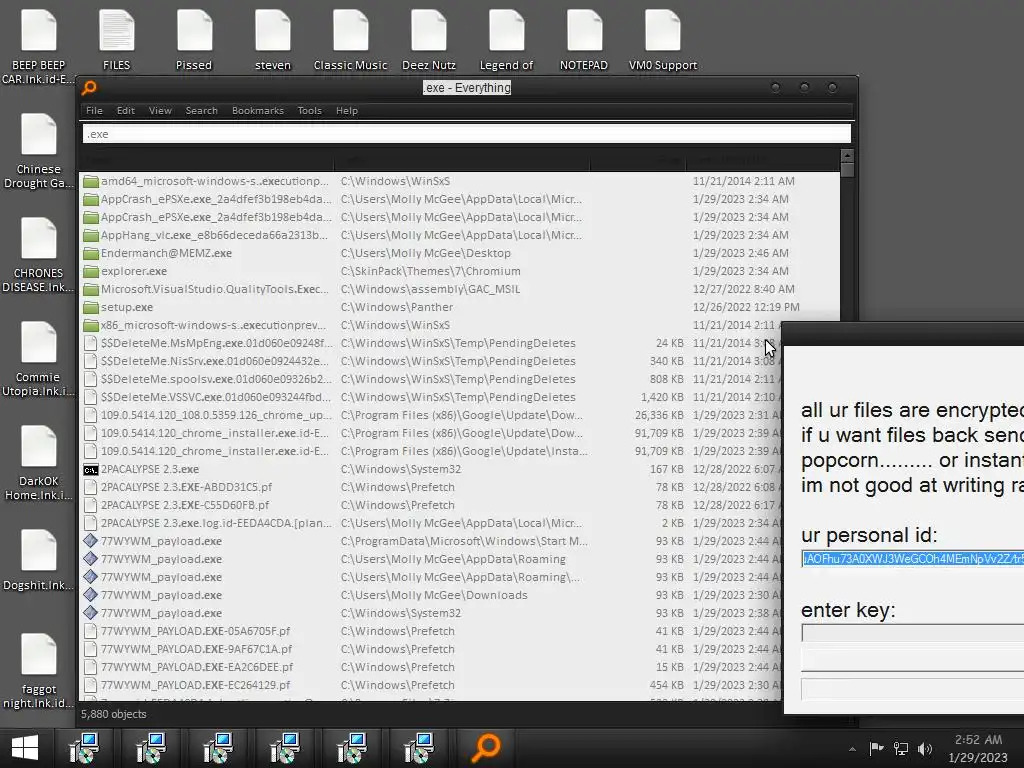
Task: Select 2PACALYPSE 2.3.EXE-ABDD31C5.pf result
Action: click(430, 487)
